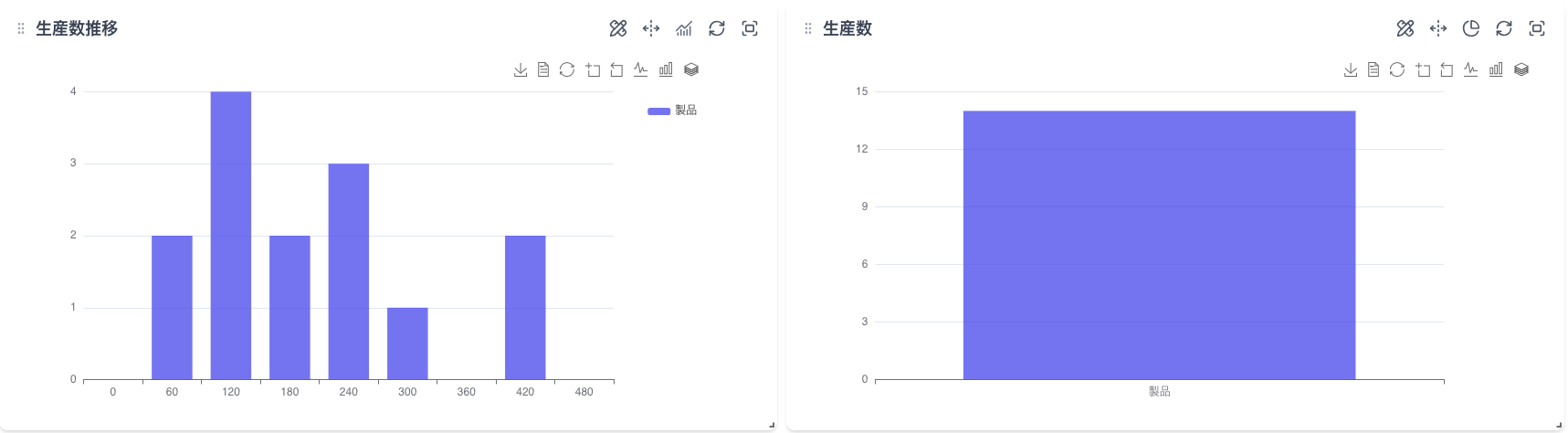Click the pie chart icon on 生産数 panel

[x=1471, y=28]
